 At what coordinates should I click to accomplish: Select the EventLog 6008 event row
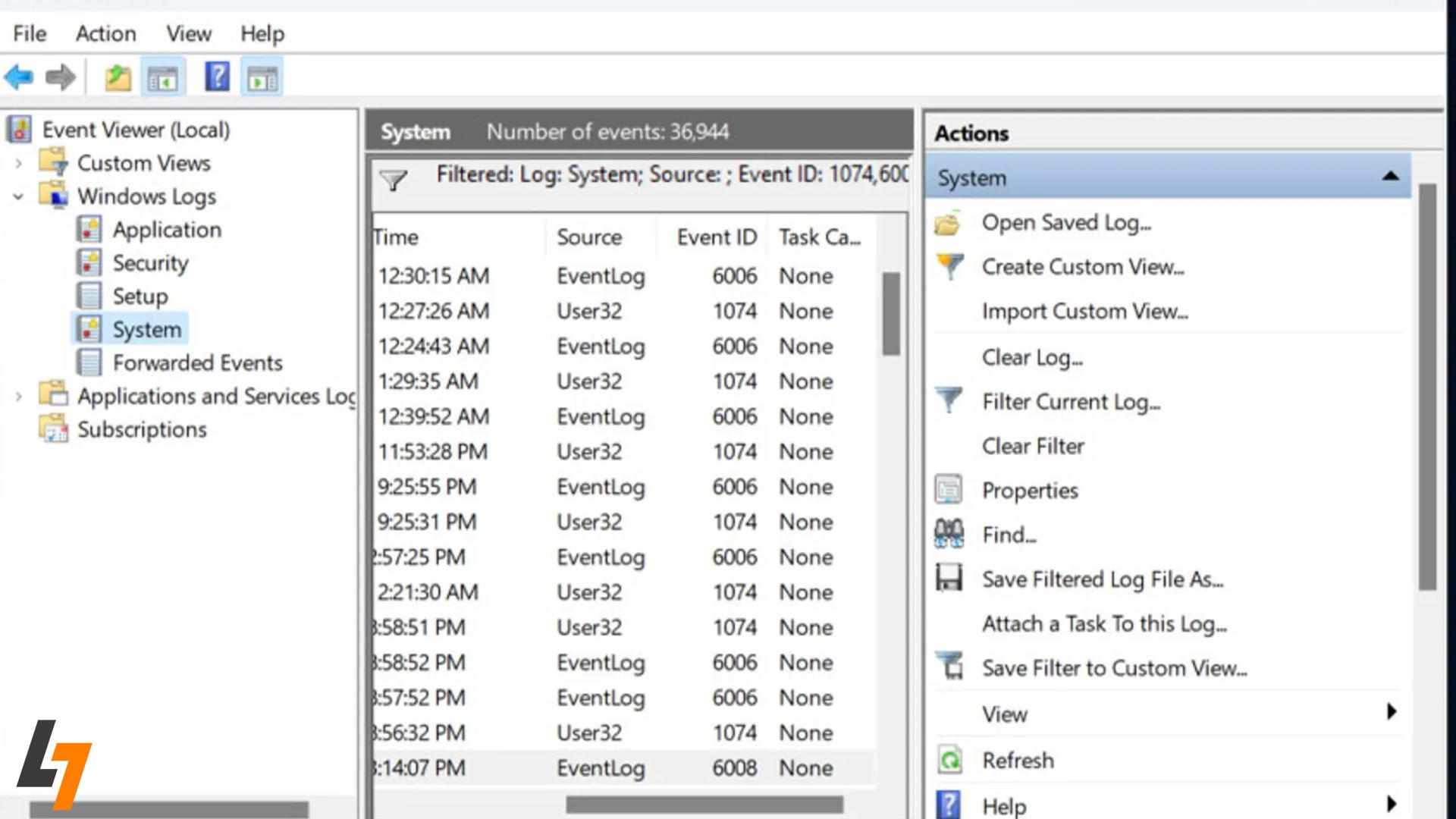coord(623,768)
